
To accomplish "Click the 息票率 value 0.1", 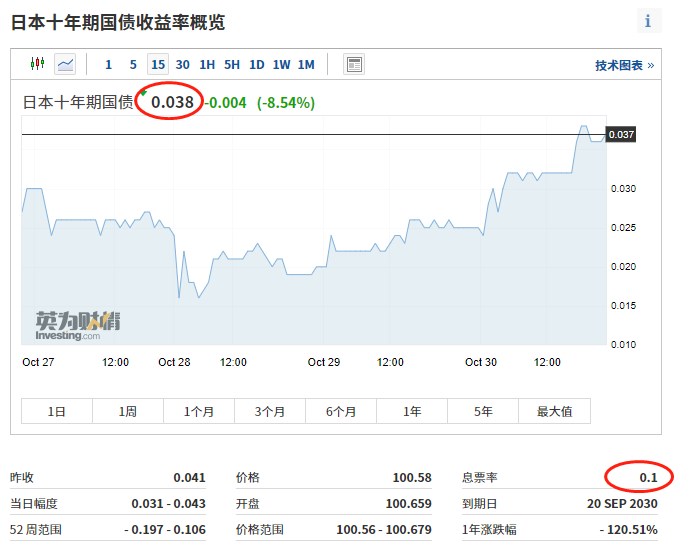I will coord(648,478).
